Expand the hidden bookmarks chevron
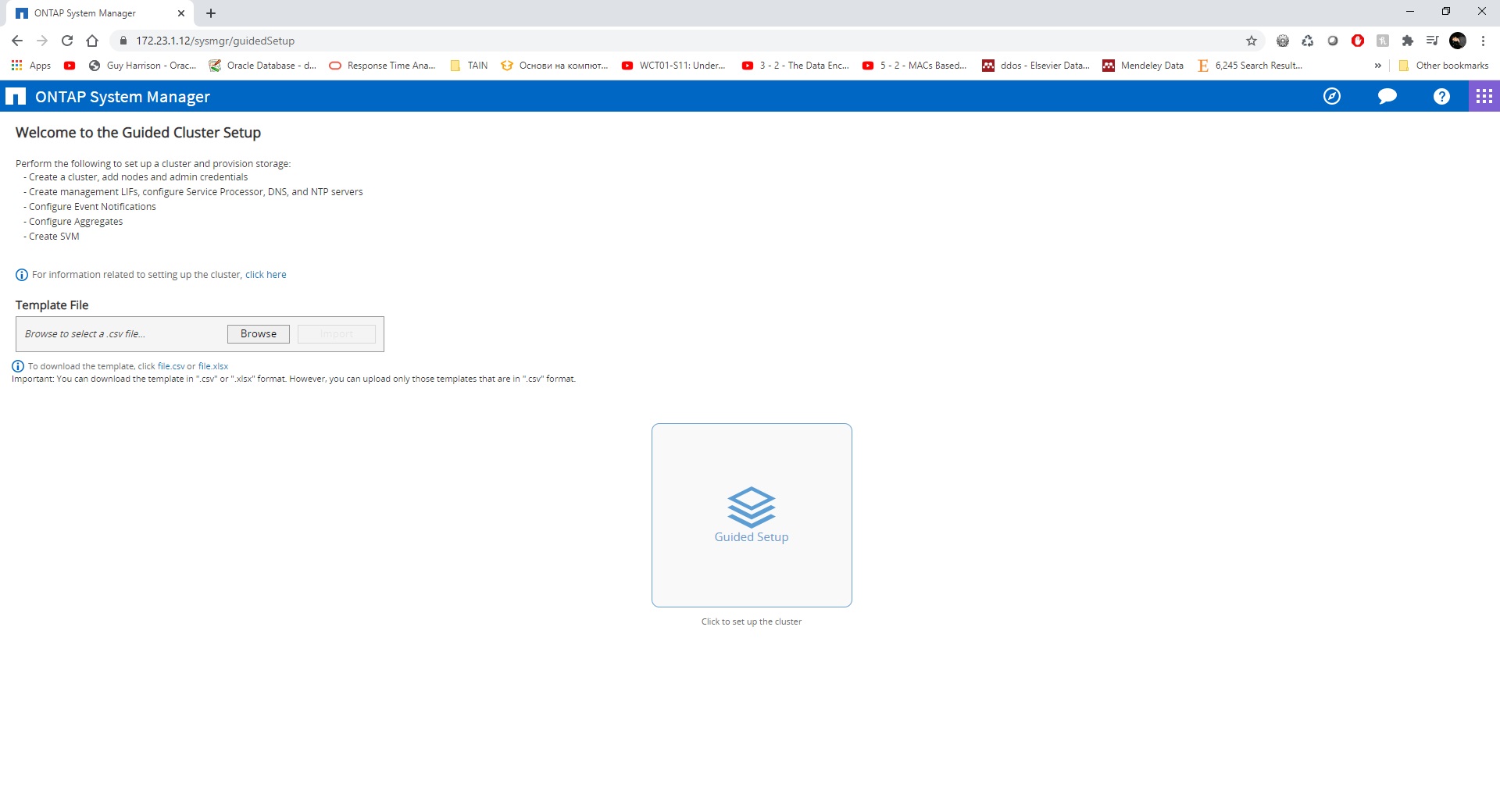 click(x=1377, y=66)
